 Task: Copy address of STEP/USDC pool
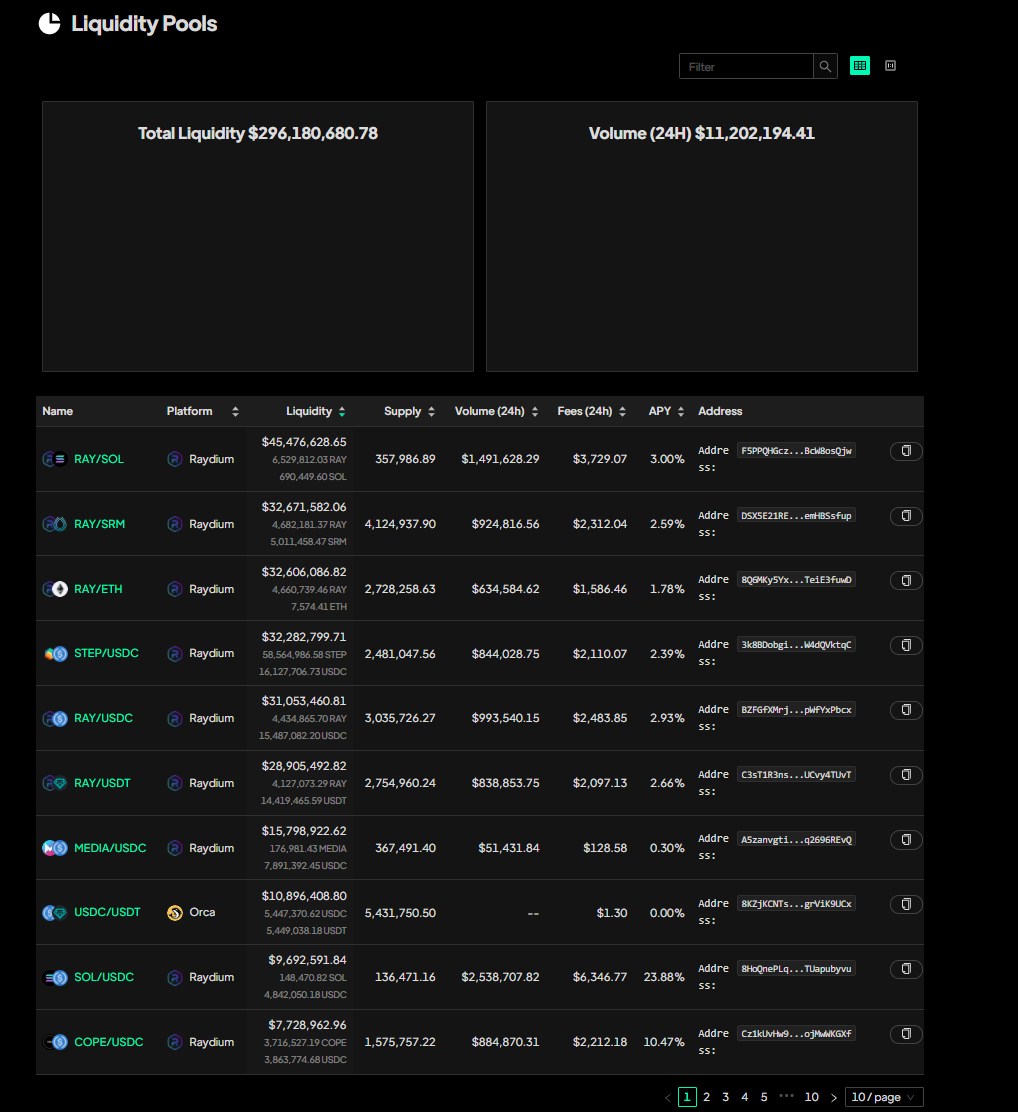(906, 645)
